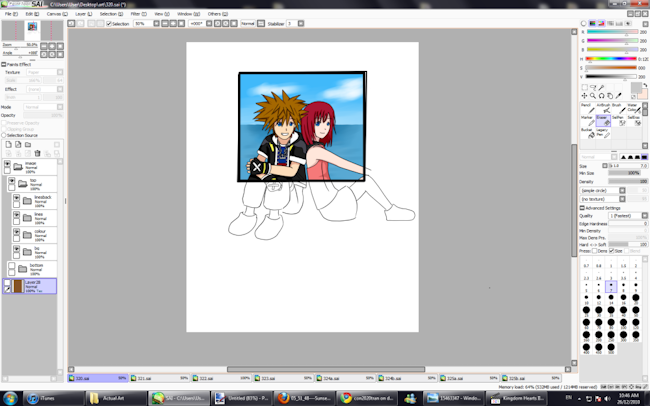Click the Hue rainbow slider

(611, 59)
